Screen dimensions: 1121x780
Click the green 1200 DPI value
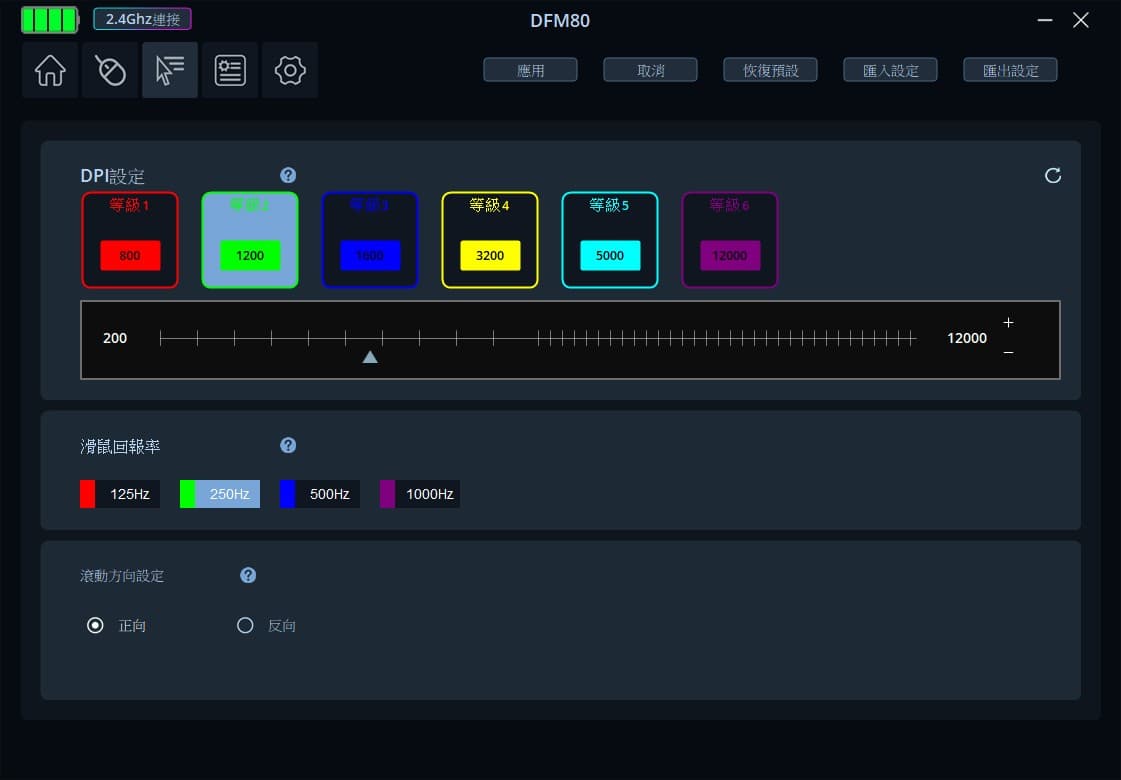click(250, 255)
